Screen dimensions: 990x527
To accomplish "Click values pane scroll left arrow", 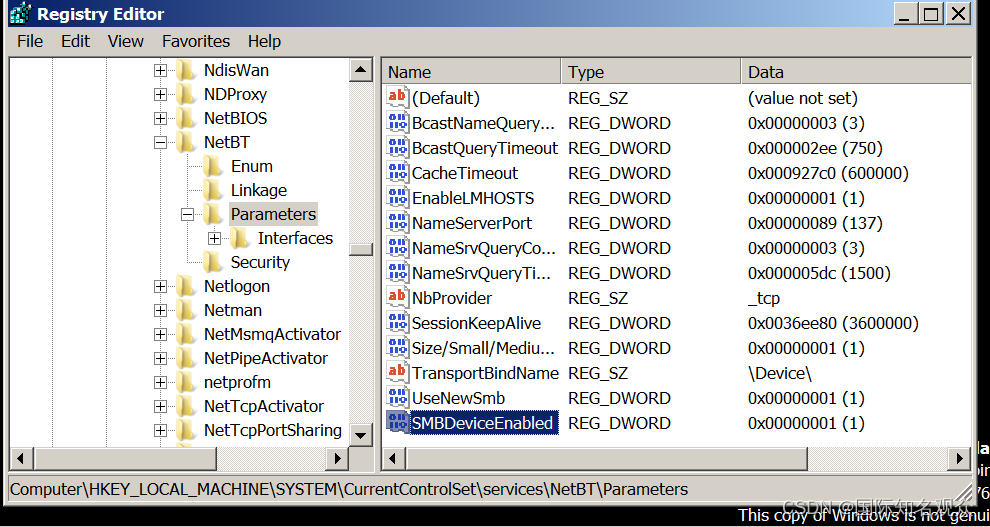I will pos(393,458).
